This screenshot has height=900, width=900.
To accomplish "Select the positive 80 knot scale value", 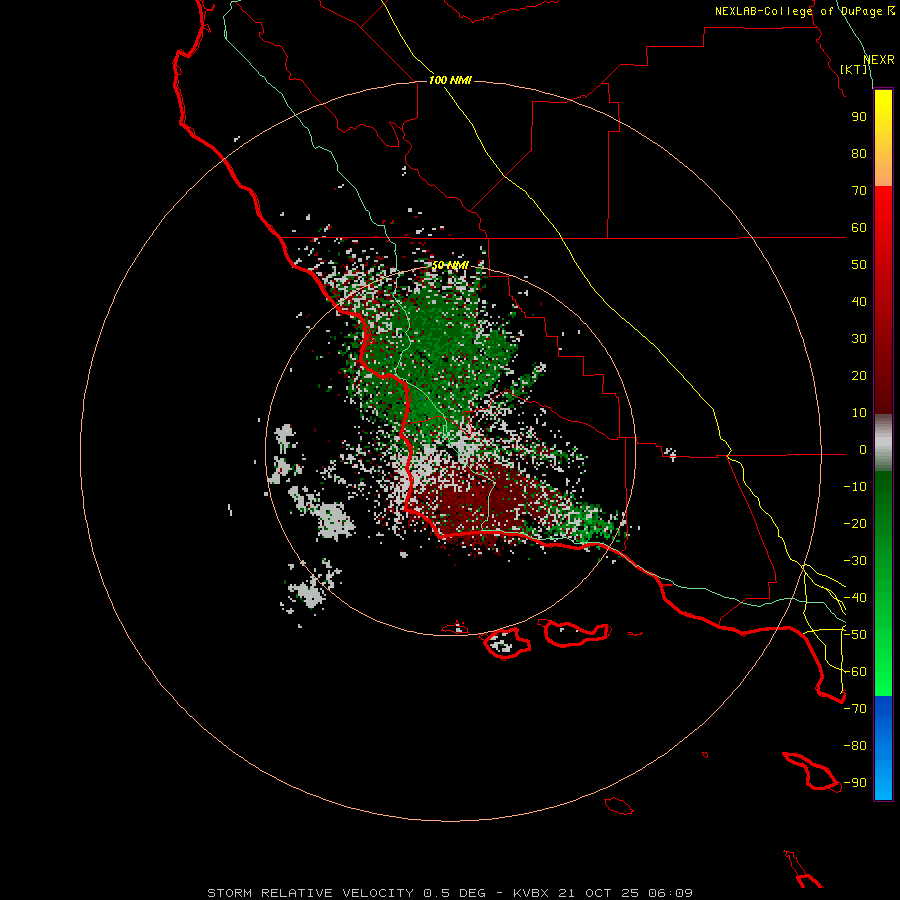I will pos(859,154).
